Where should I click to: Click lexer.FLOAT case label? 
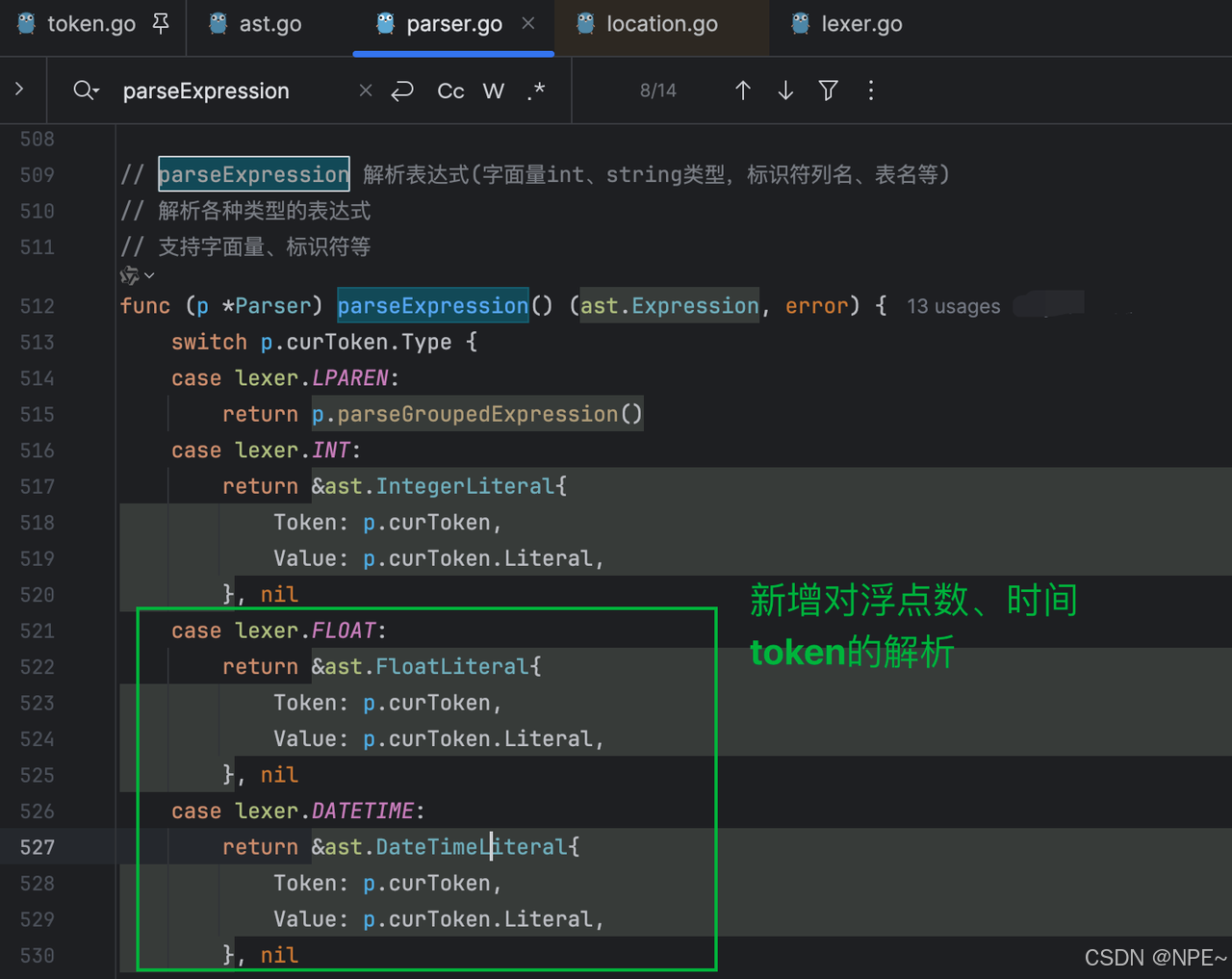305,631
